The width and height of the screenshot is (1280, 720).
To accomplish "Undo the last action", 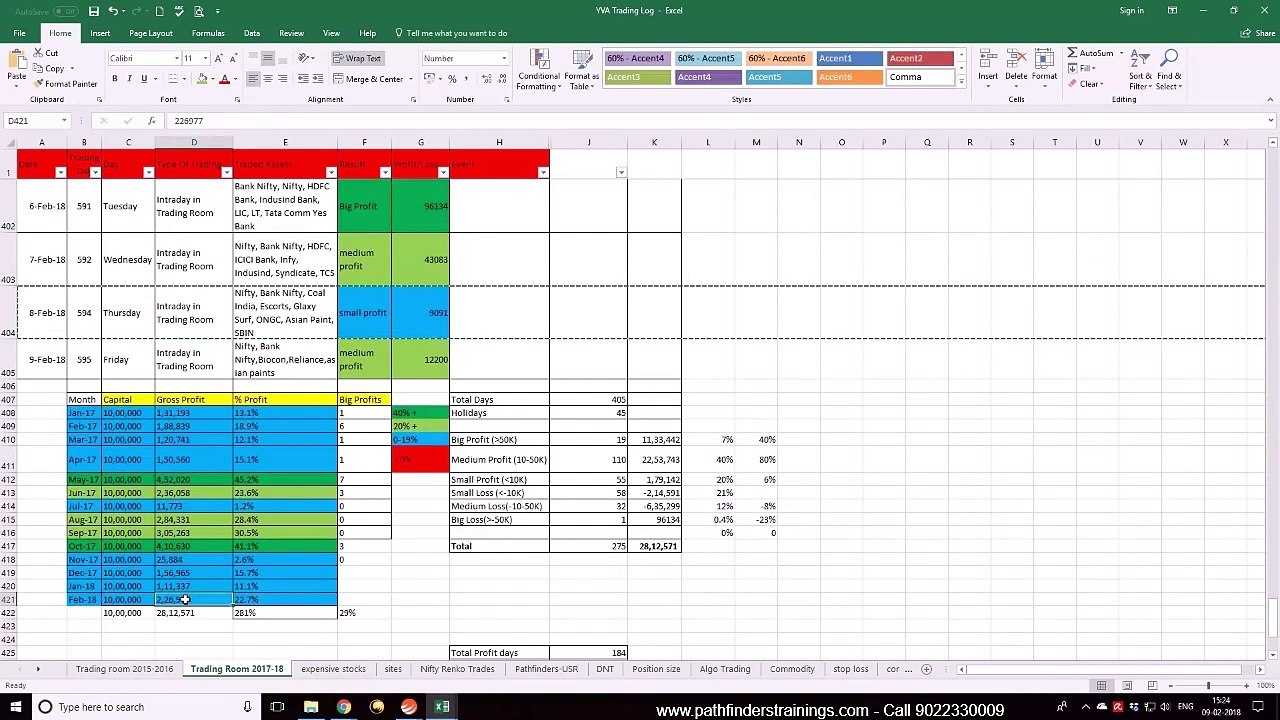I will (113, 11).
